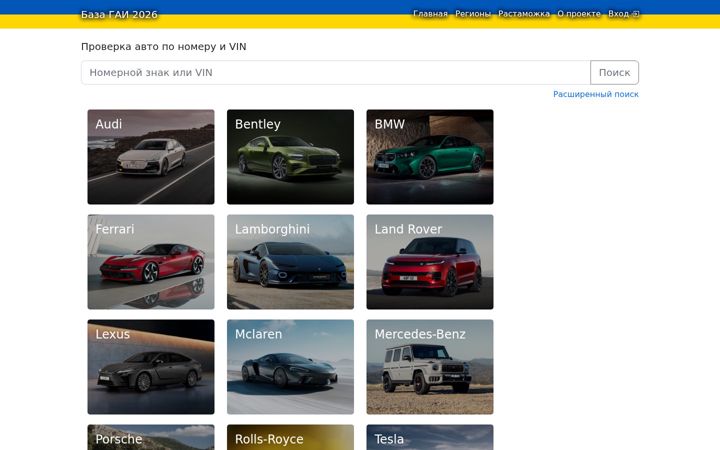Click the login icon next to Вход
The width and height of the screenshot is (720, 450).
[636, 14]
